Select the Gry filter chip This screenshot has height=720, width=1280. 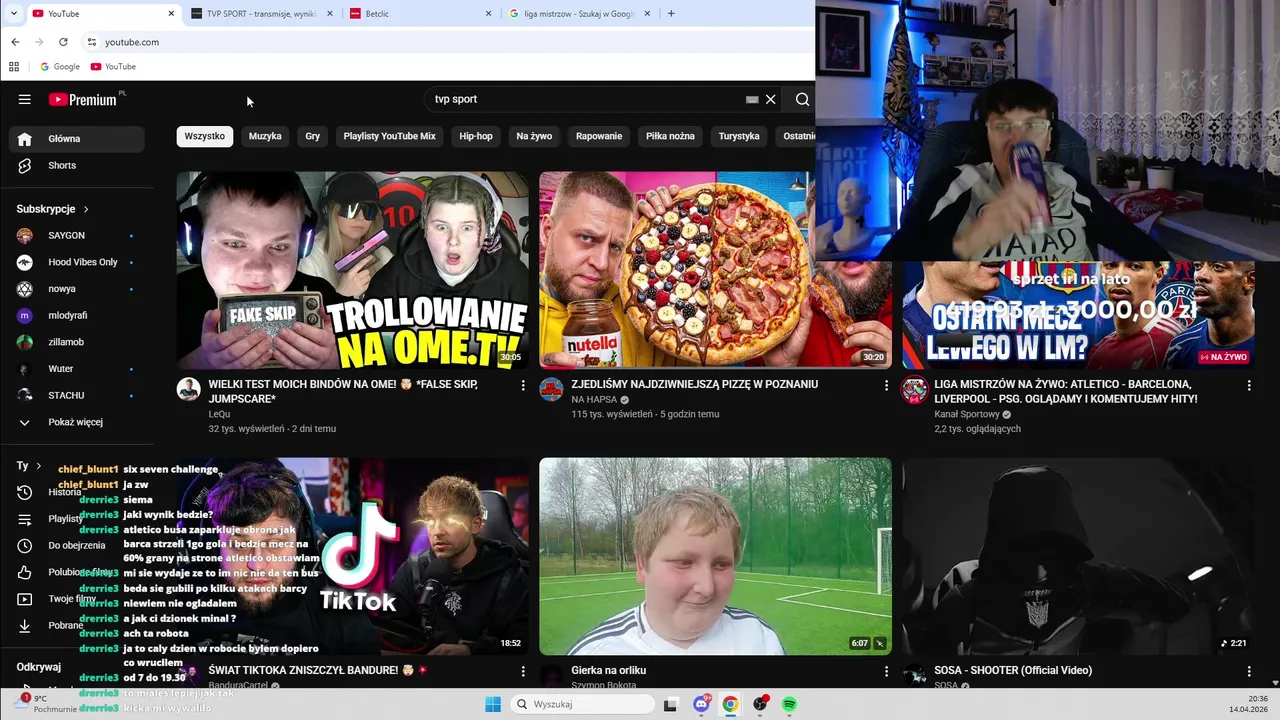pyautogui.click(x=313, y=136)
